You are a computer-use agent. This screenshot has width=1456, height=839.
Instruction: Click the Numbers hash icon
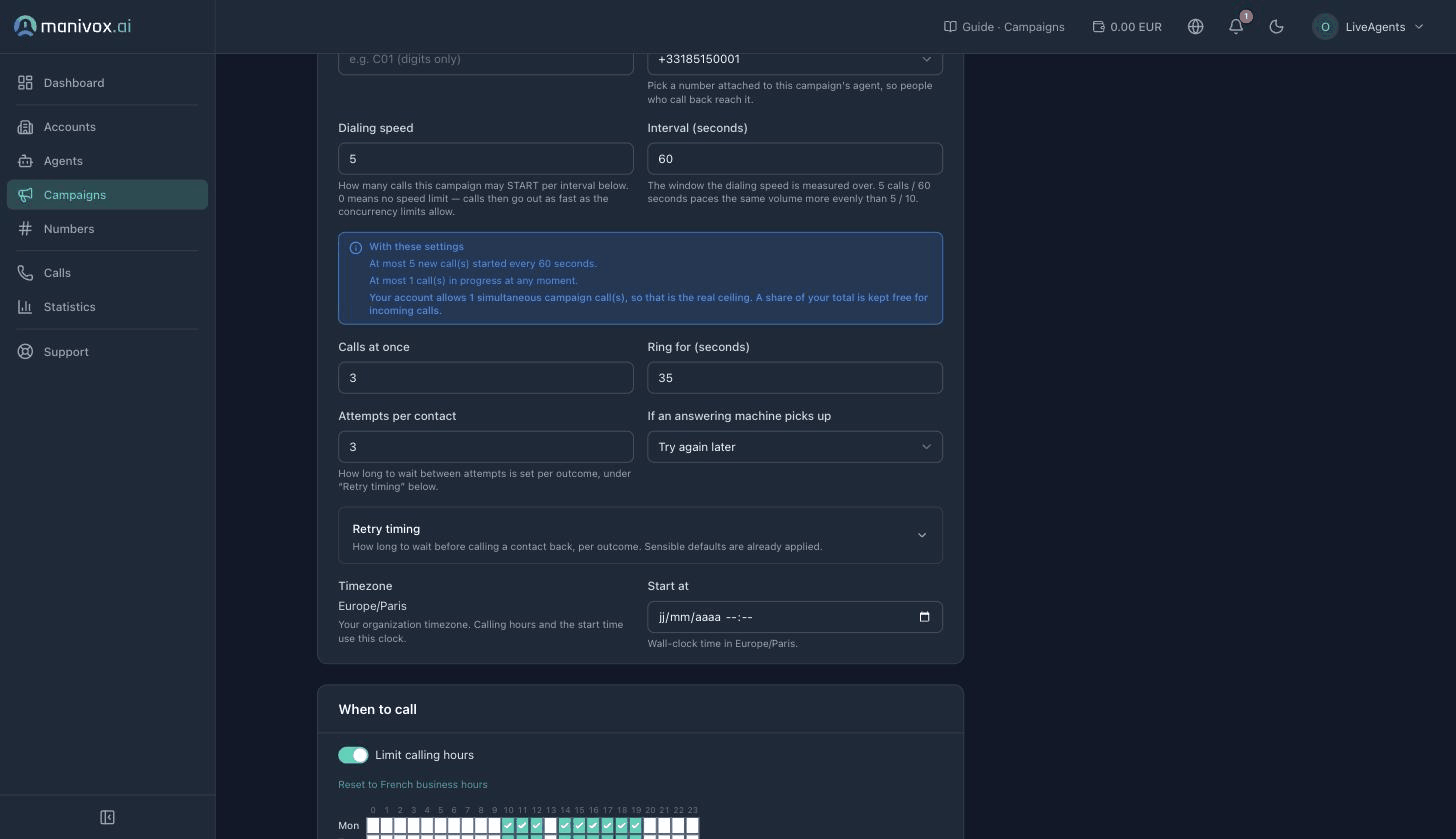point(25,229)
